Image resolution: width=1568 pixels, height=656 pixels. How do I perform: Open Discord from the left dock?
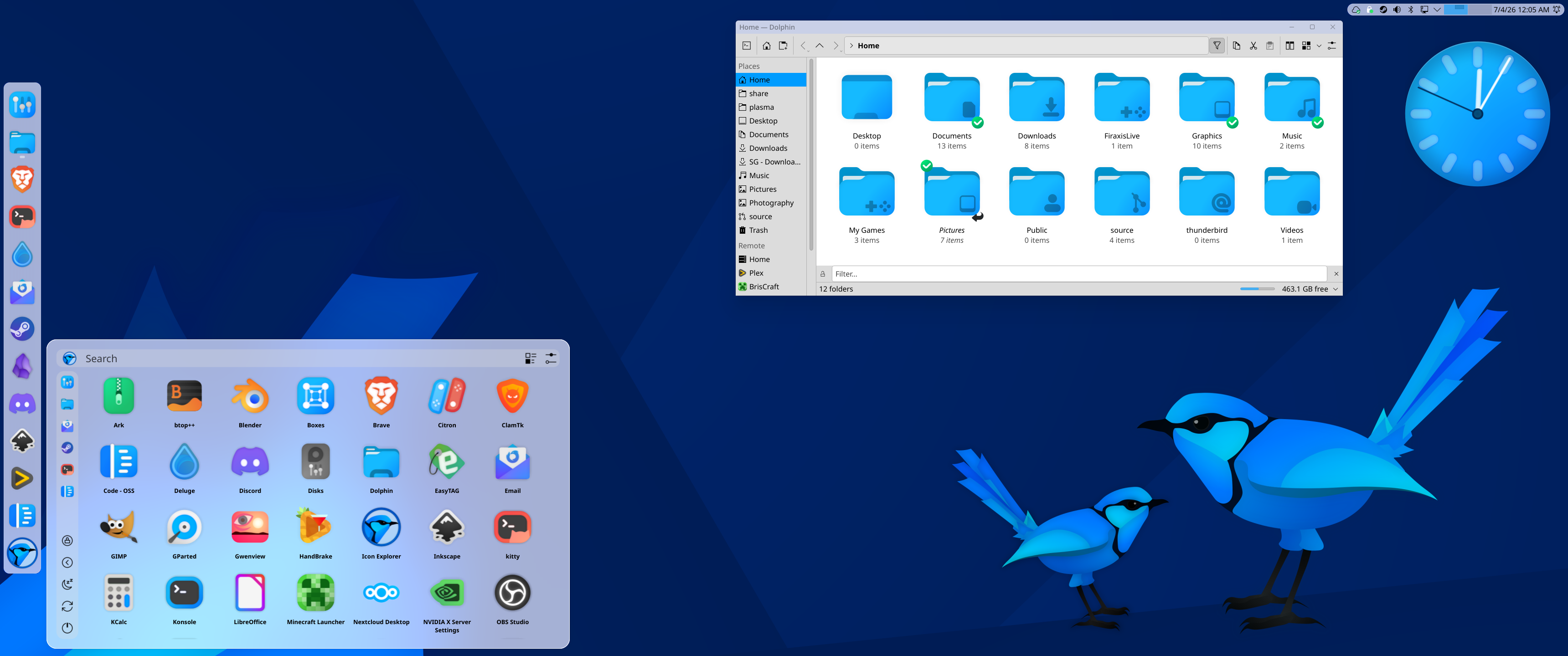[x=22, y=404]
